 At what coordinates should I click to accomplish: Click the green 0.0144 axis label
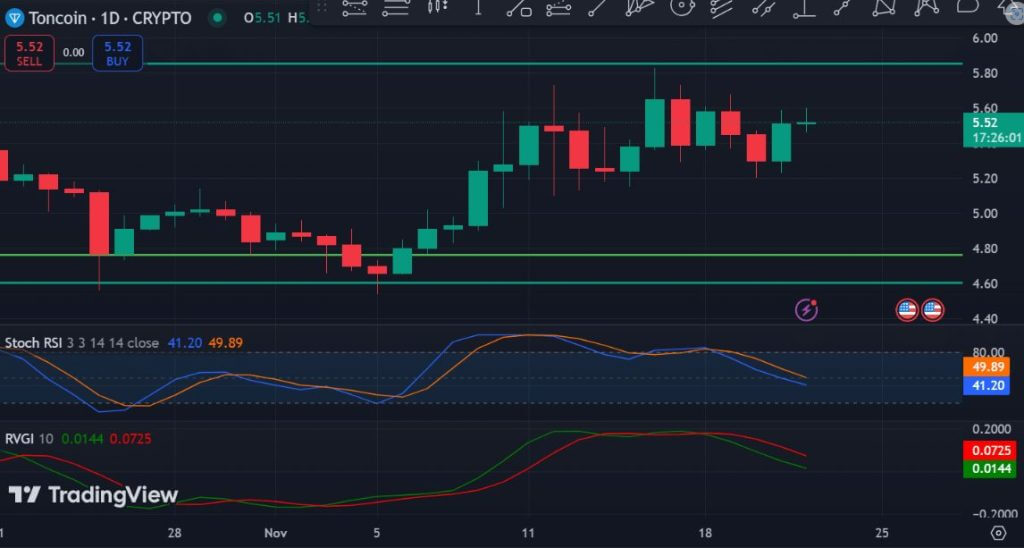click(x=990, y=468)
